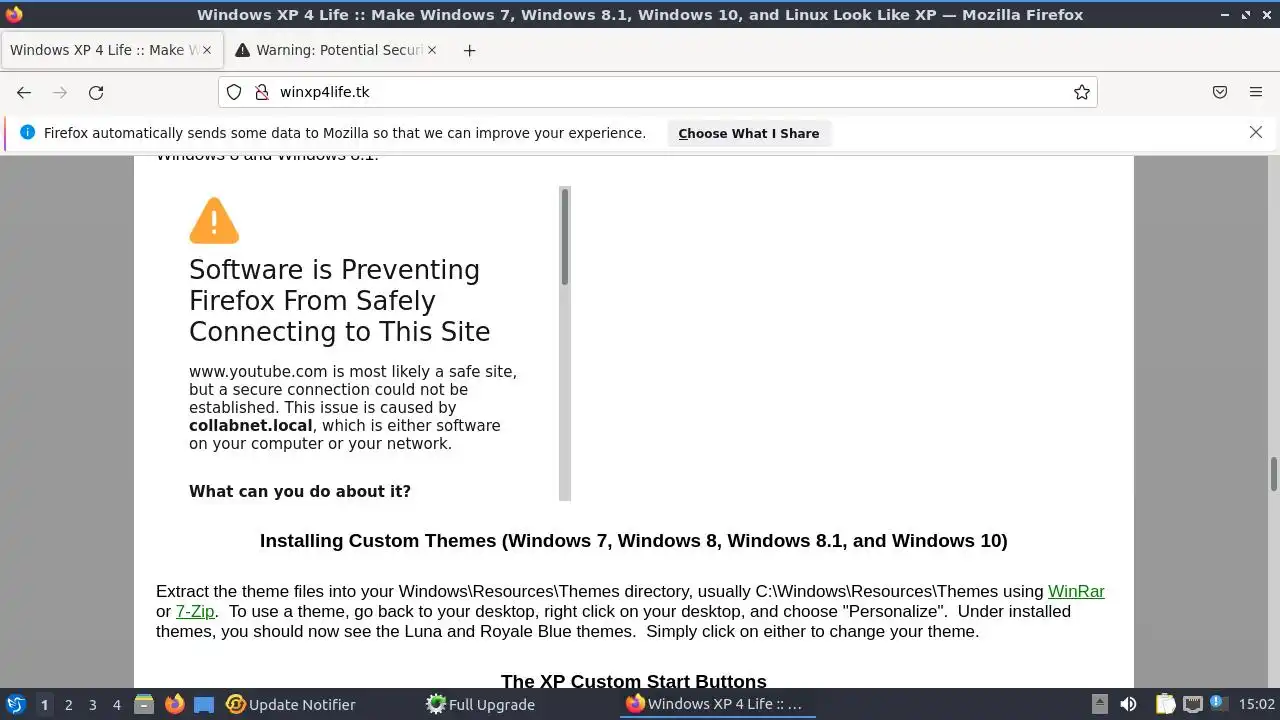The height and width of the screenshot is (720, 1280).
Task: Close the Warning: Potential Security tab
Action: coord(432,50)
